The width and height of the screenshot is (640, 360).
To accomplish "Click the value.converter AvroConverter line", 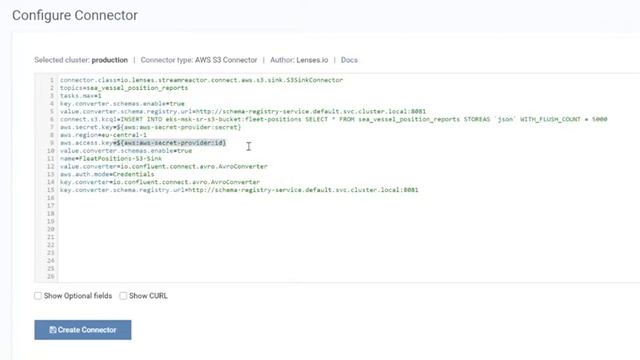I will 164,167.
